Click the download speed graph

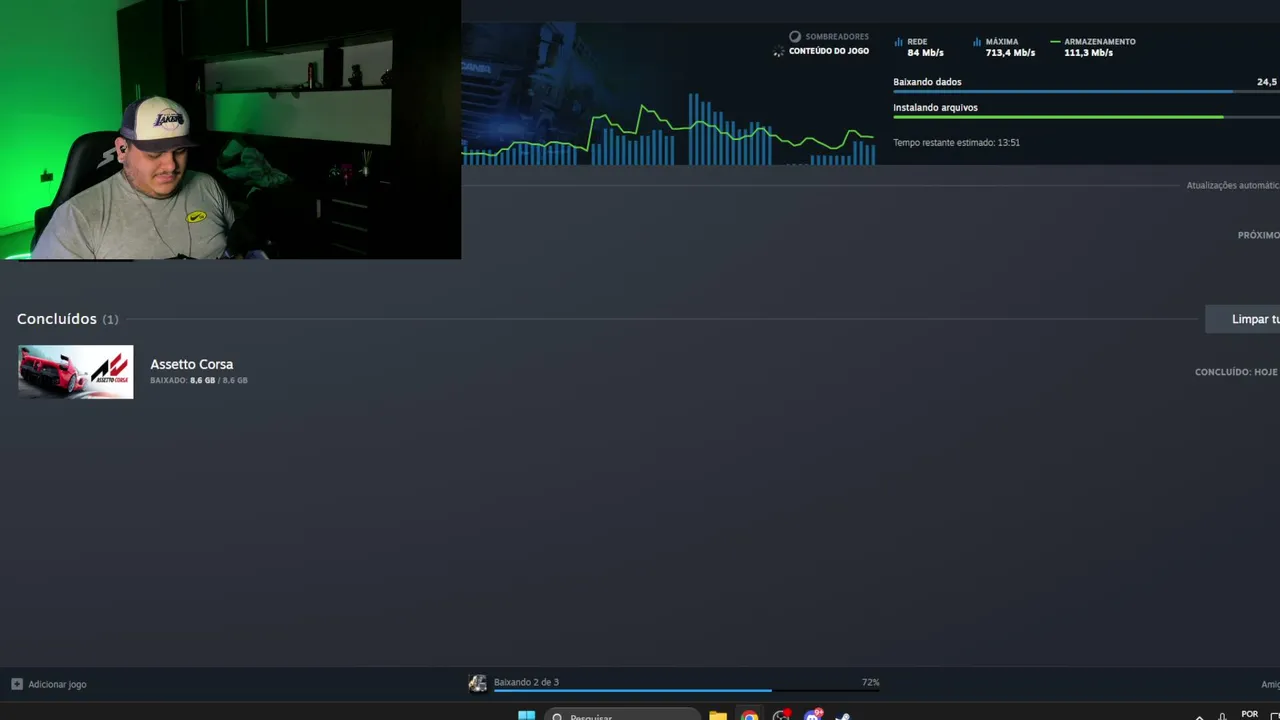(x=668, y=128)
